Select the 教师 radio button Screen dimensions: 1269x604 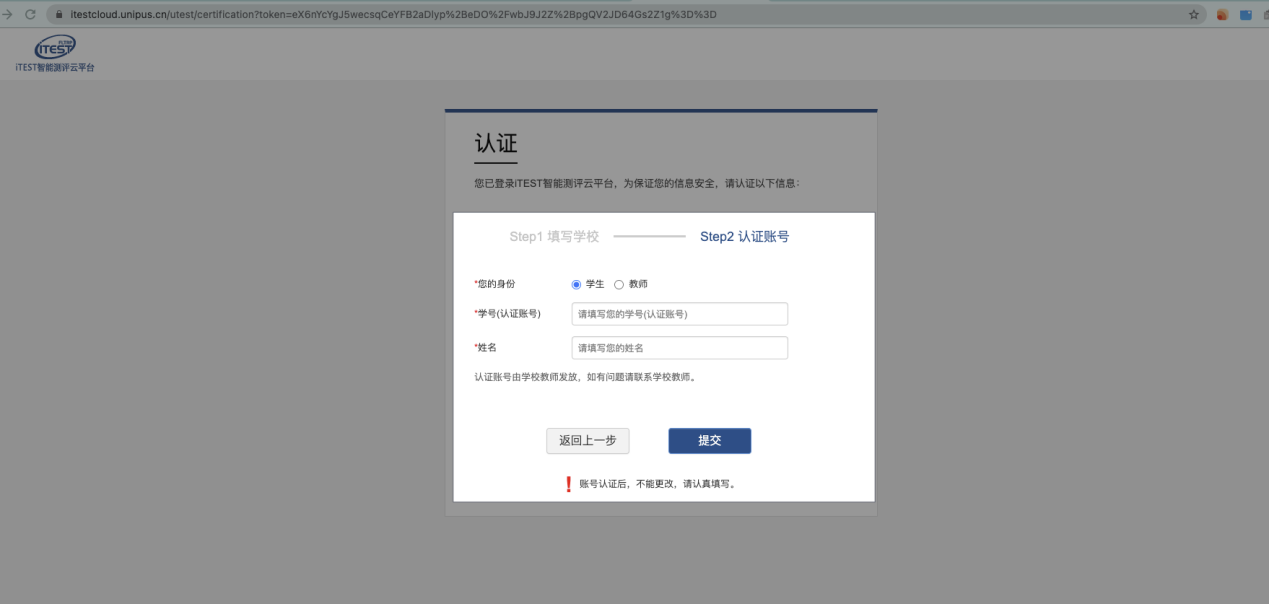[619, 284]
